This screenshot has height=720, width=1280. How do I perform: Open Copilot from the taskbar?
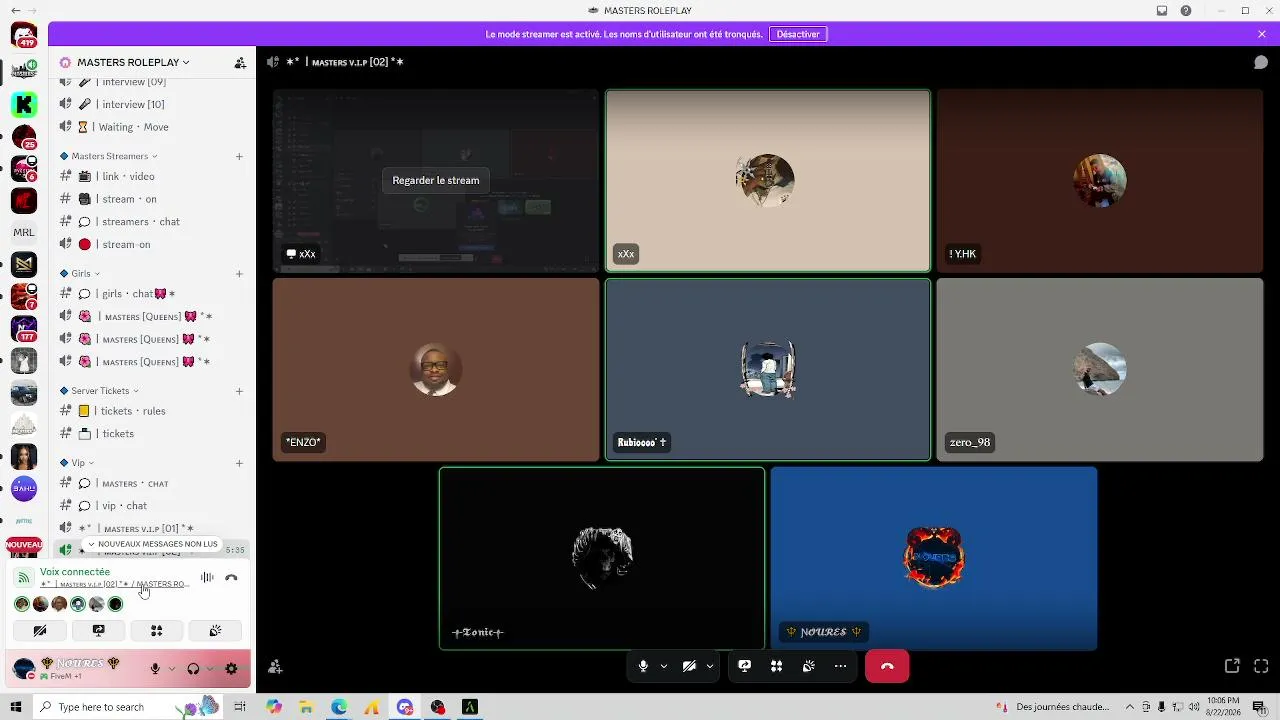point(274,707)
